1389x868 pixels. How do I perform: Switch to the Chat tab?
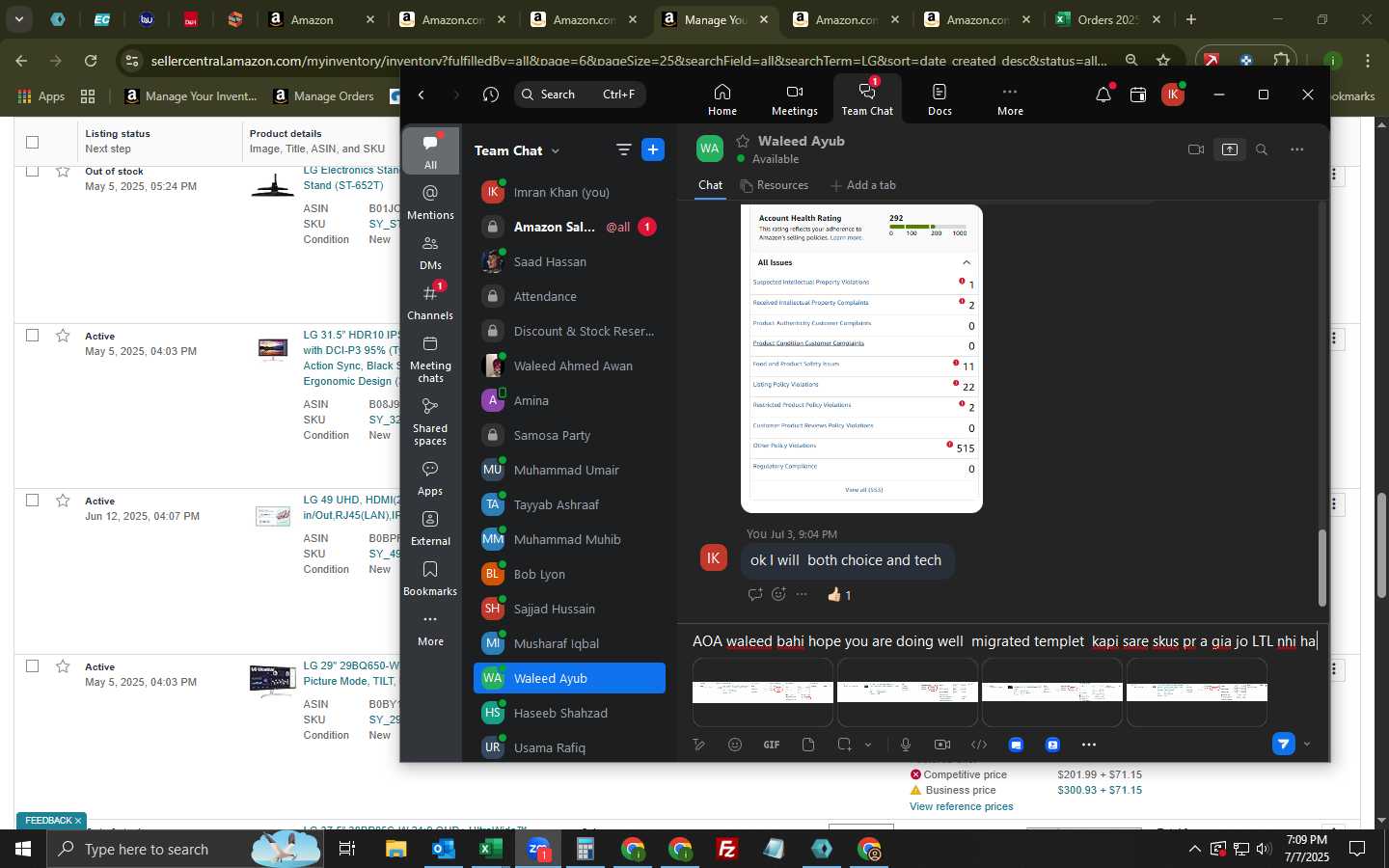(x=710, y=185)
